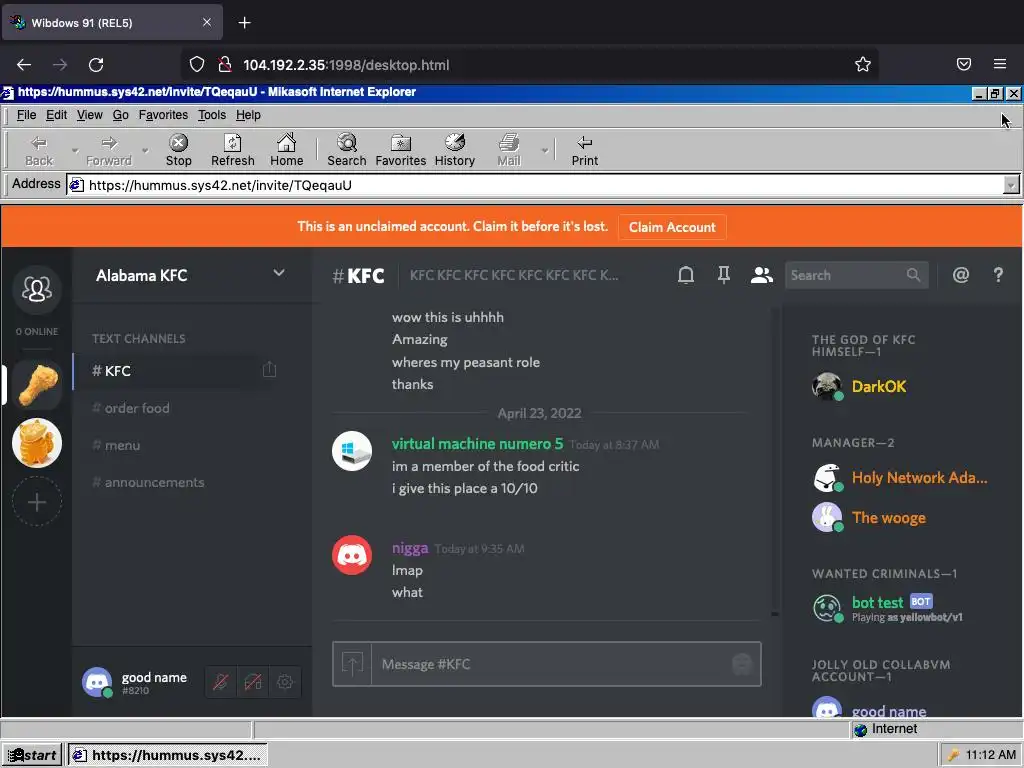This screenshot has width=1024, height=768.
Task: Click the taskbar clock 11:12 AM
Action: [x=991, y=755]
